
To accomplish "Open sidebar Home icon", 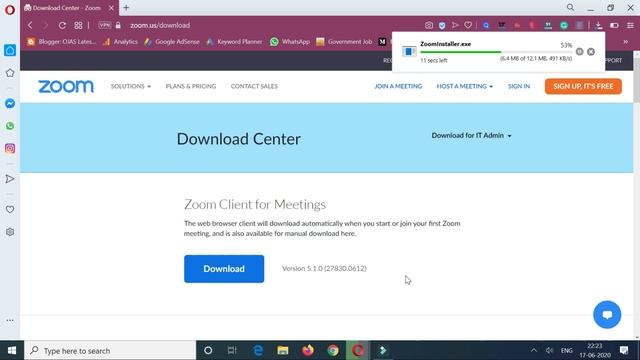I will (10, 50).
